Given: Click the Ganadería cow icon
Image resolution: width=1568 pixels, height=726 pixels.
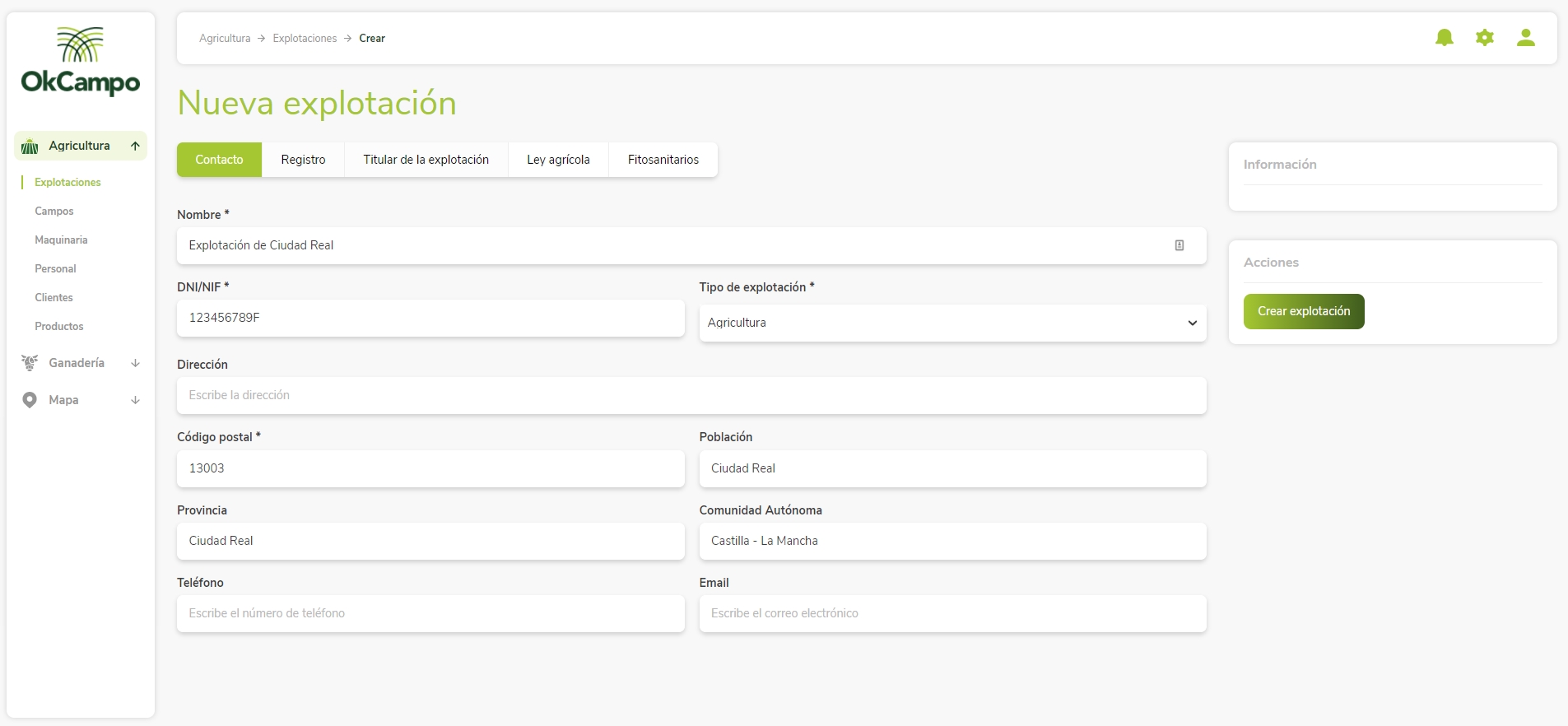Looking at the screenshot, I should pos(30,363).
